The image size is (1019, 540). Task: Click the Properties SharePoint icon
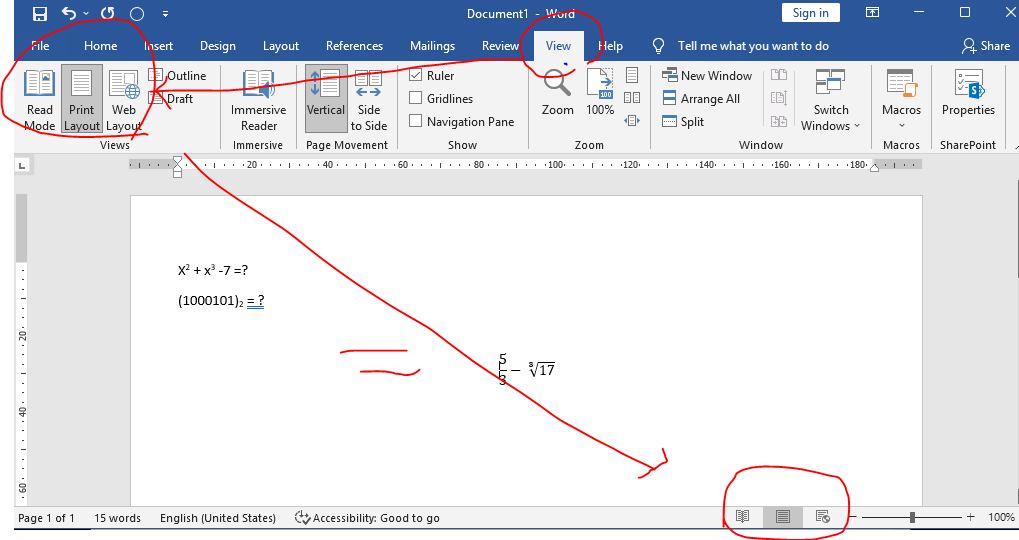968,94
